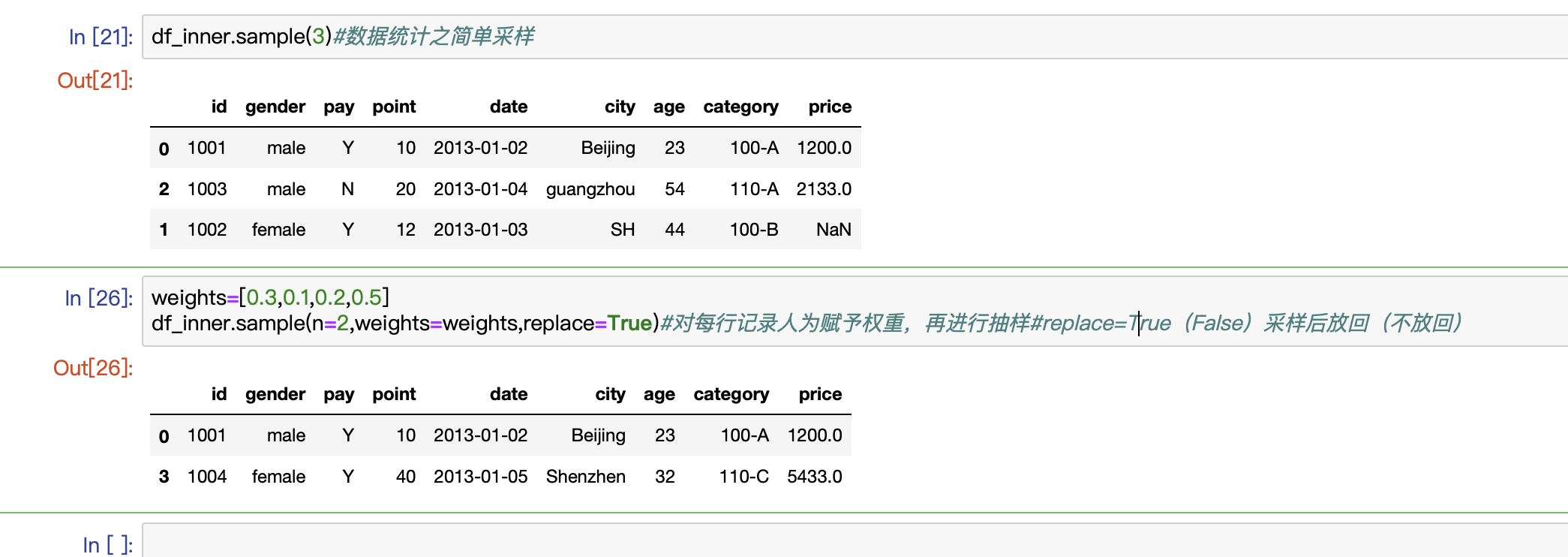Click the 1004 id cell
This screenshot has height=557, width=1568.
tap(206, 477)
